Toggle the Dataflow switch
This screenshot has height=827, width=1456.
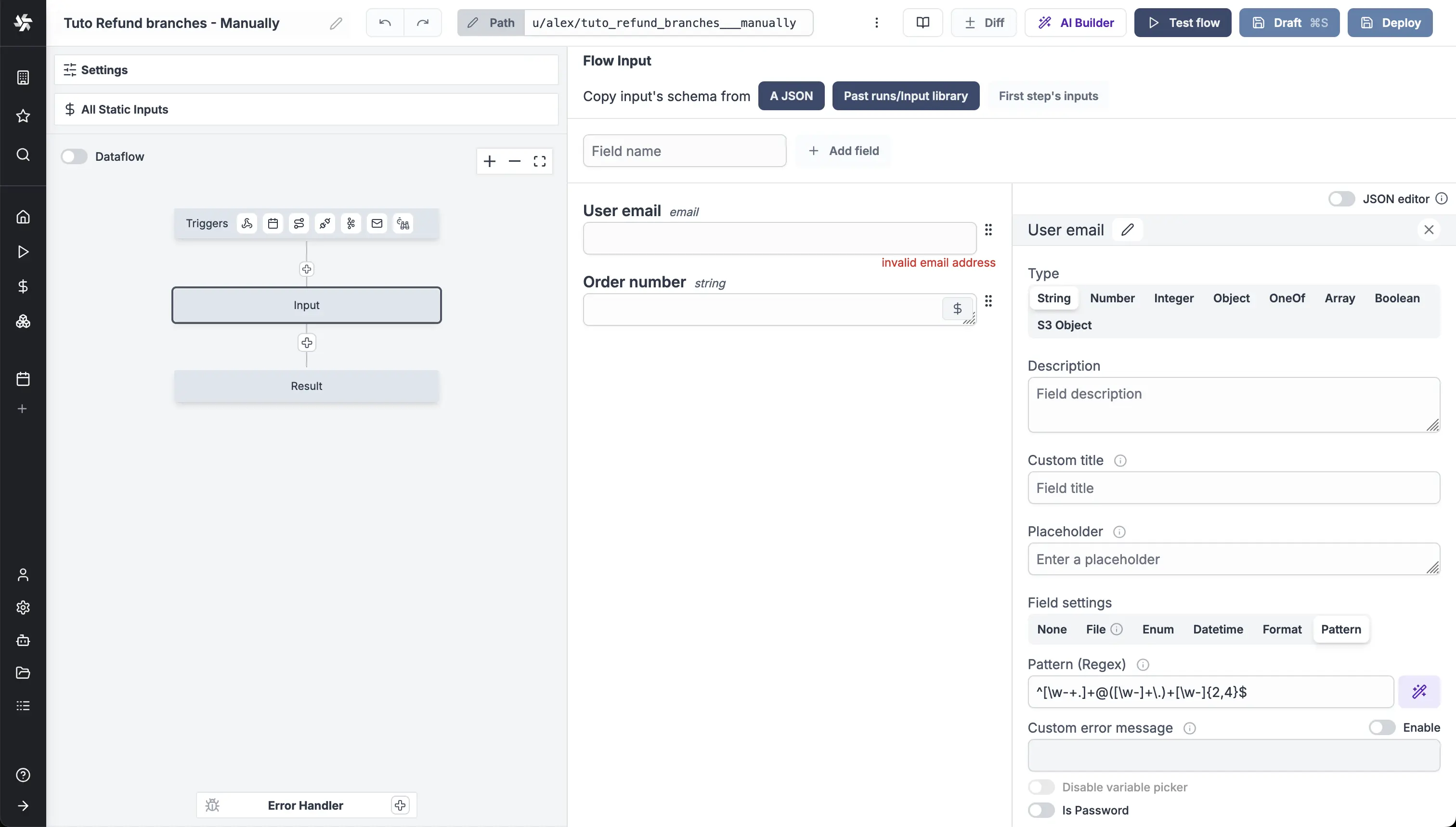click(74, 157)
